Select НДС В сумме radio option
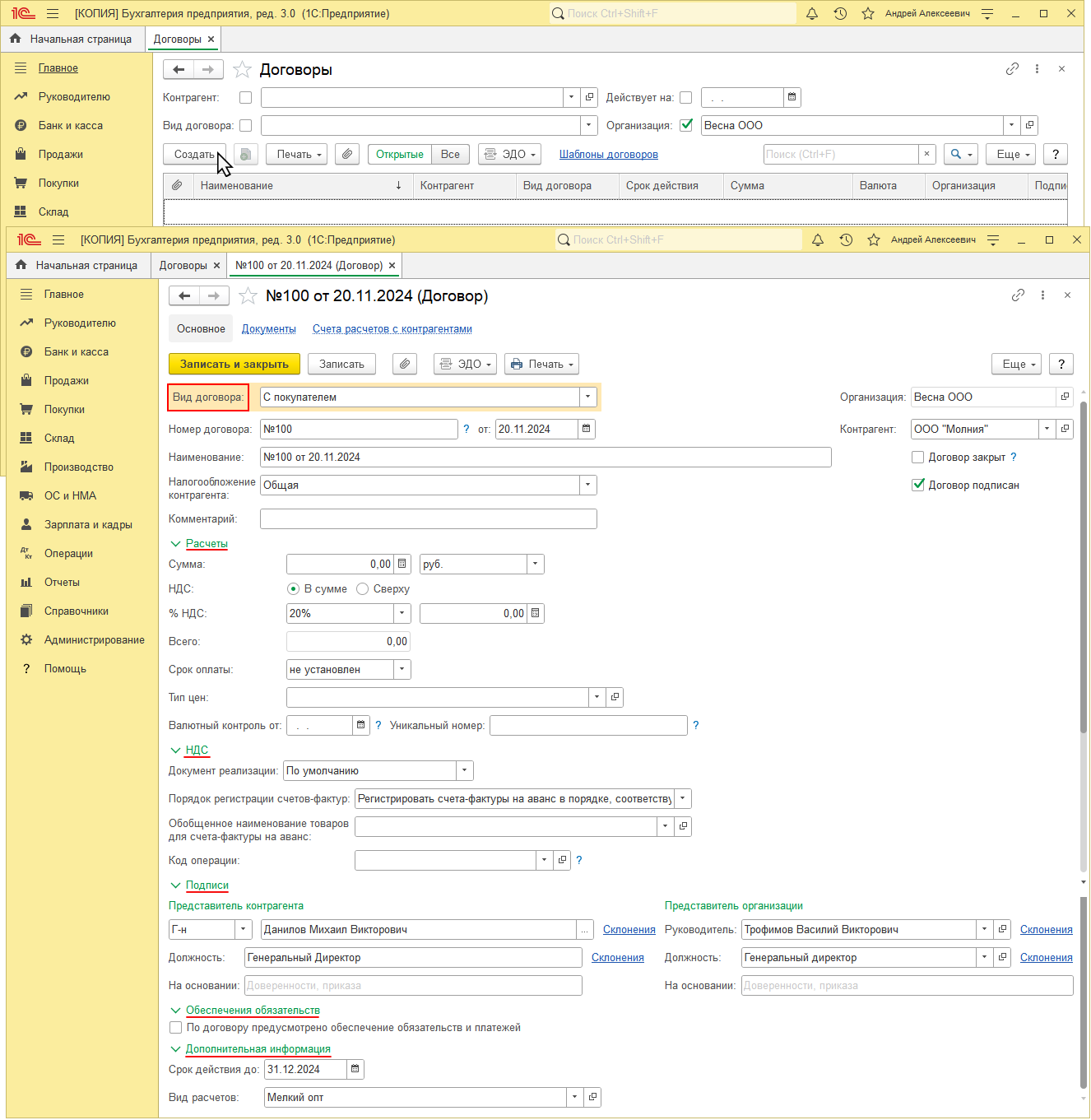Image resolution: width=1091 pixels, height=1120 pixels. pyautogui.click(x=293, y=588)
